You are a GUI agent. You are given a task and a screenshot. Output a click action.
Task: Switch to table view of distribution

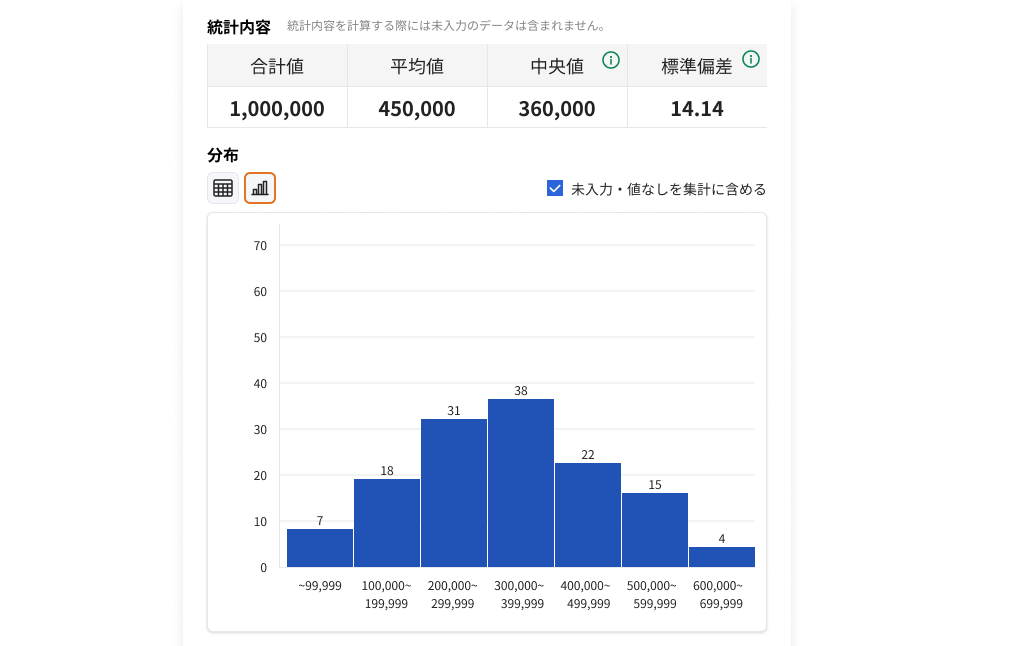pyautogui.click(x=222, y=187)
